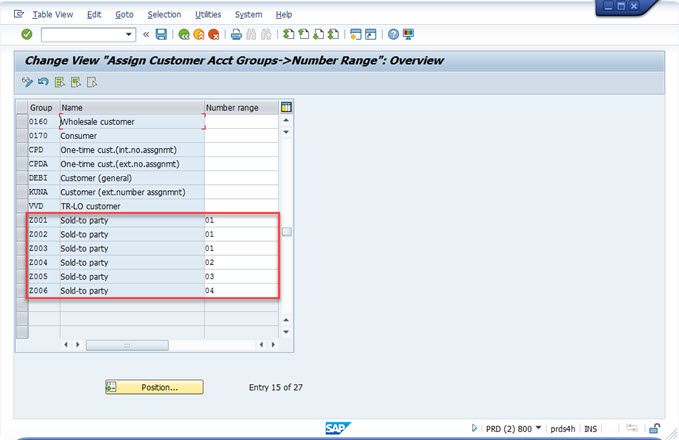Click the INS insert mode indicator
Image resolution: width=679 pixels, height=440 pixels.
coord(590,429)
